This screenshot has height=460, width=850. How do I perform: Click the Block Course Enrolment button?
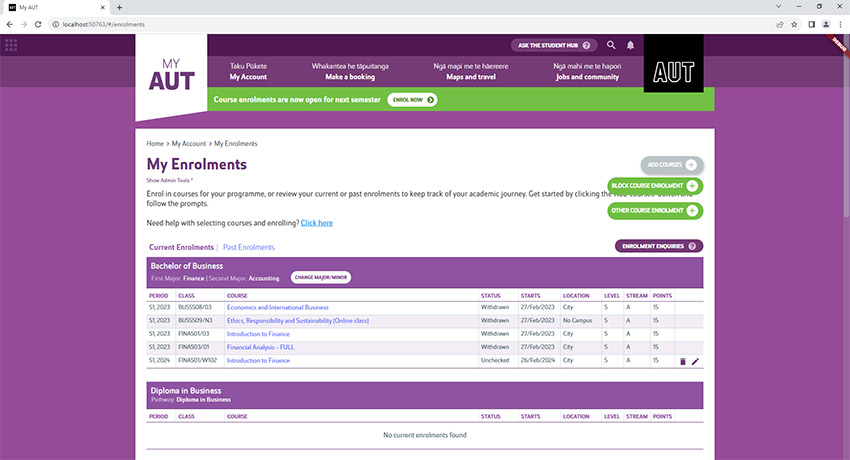click(x=654, y=186)
